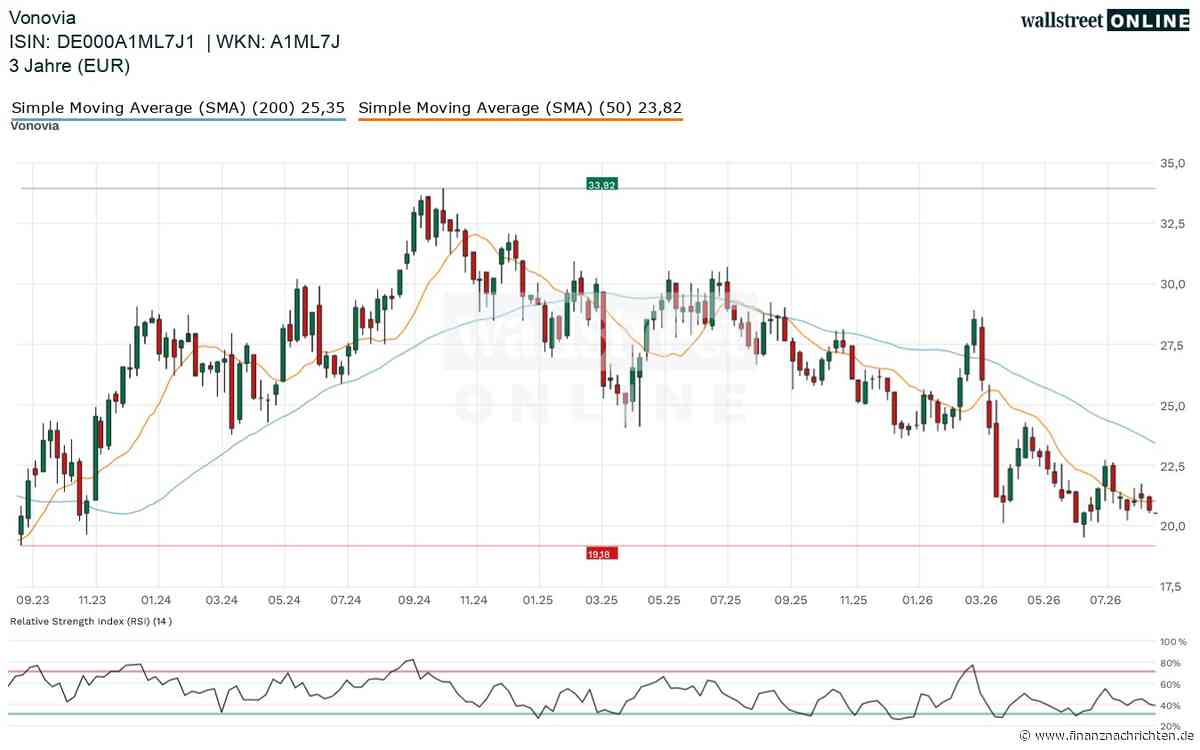
Task: Click the 32,5 price axis label
Action: (1172, 223)
